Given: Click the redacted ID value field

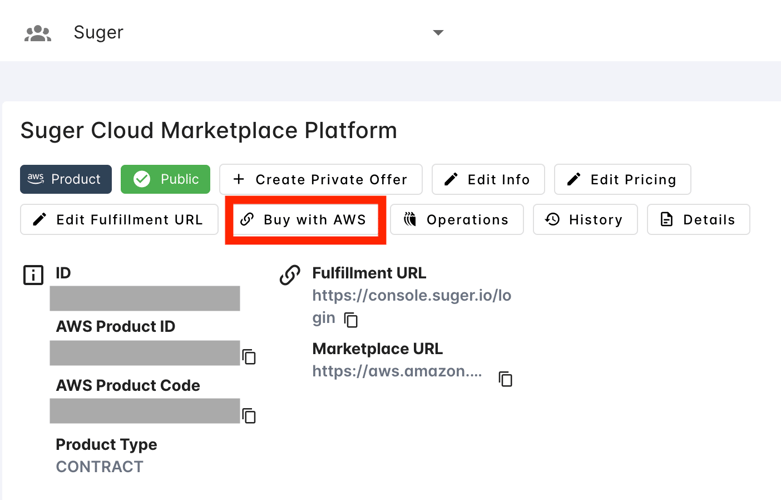Looking at the screenshot, I should coord(145,298).
